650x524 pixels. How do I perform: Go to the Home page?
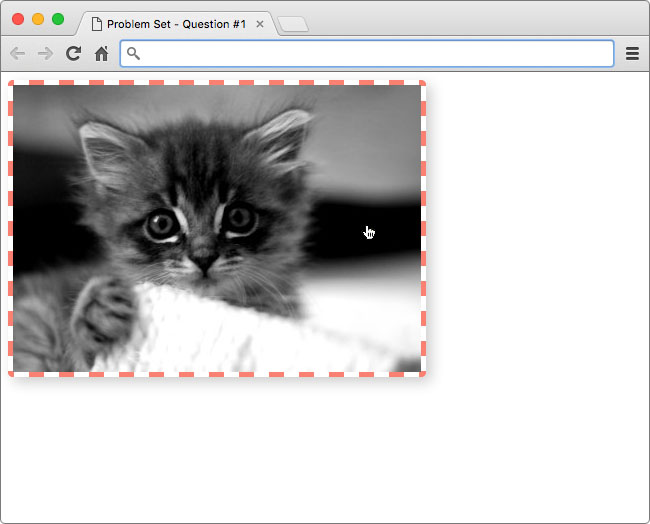[x=101, y=54]
